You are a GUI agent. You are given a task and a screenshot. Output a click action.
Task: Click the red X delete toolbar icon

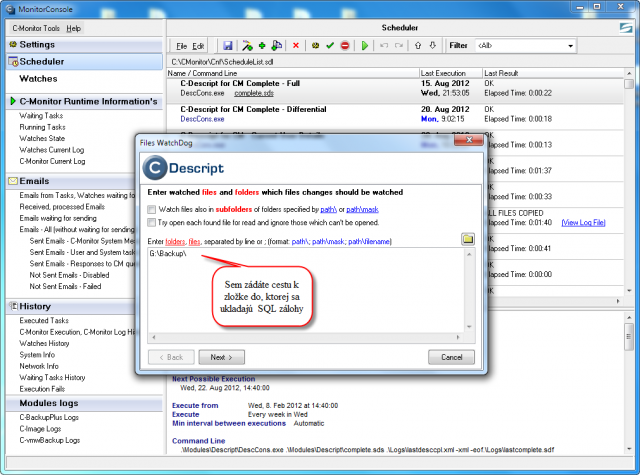tap(296, 46)
